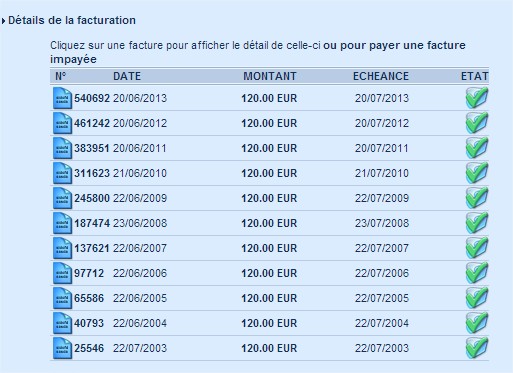Open invoice document icon for 461242
The width and height of the screenshot is (513, 373).
tap(62, 123)
